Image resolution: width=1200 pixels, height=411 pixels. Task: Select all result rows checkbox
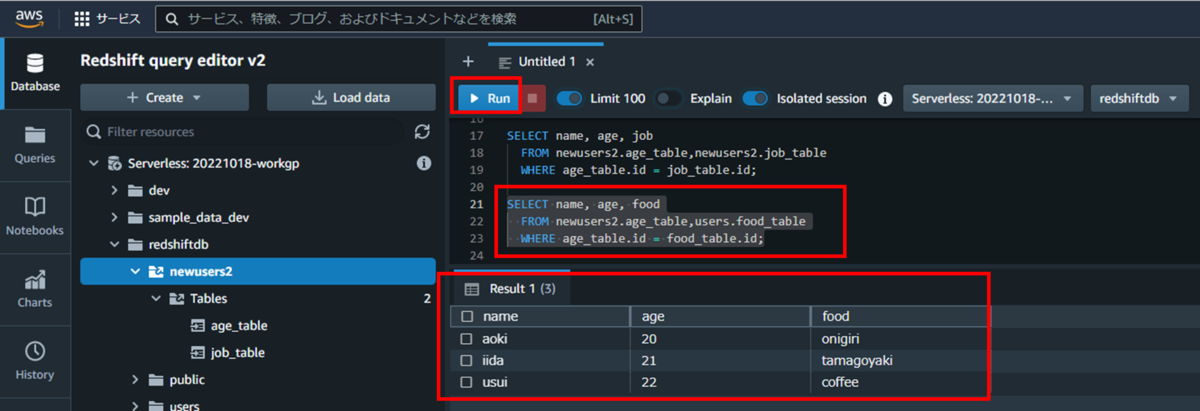[467, 316]
